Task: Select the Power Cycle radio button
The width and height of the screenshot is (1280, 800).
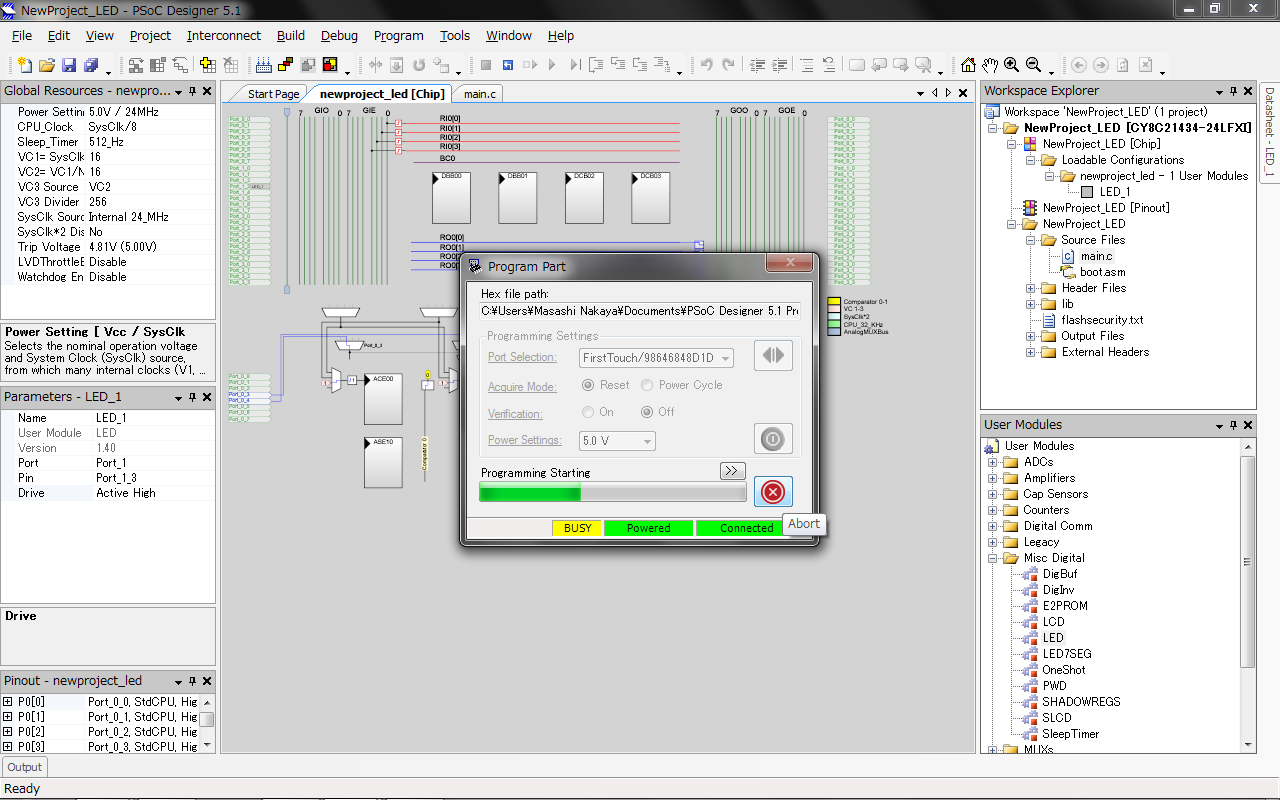Action: tap(648, 385)
